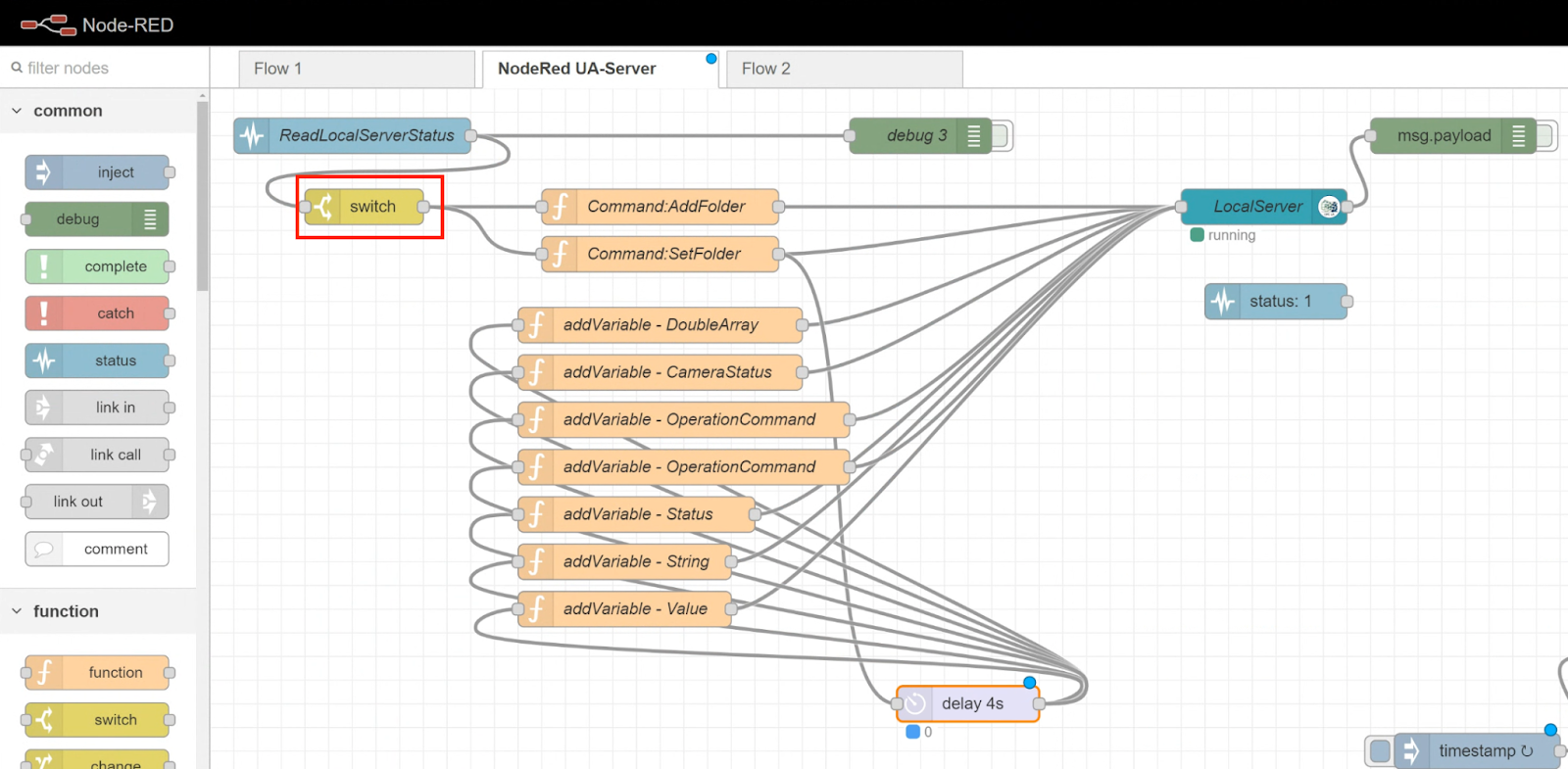This screenshot has width=1568, height=769.
Task: Click the addVariable - DoubleArray node
Action: click(x=661, y=325)
